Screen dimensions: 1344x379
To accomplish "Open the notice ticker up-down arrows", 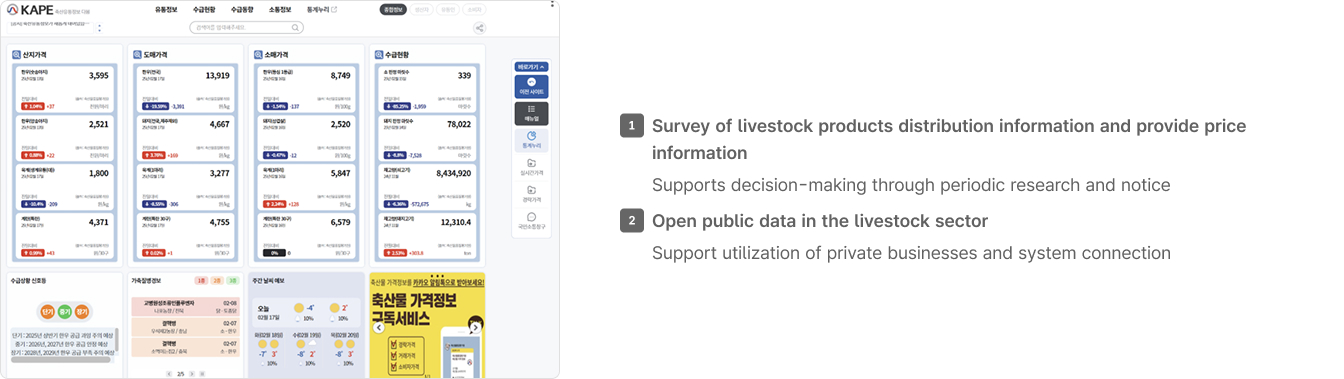I will click(x=99, y=27).
